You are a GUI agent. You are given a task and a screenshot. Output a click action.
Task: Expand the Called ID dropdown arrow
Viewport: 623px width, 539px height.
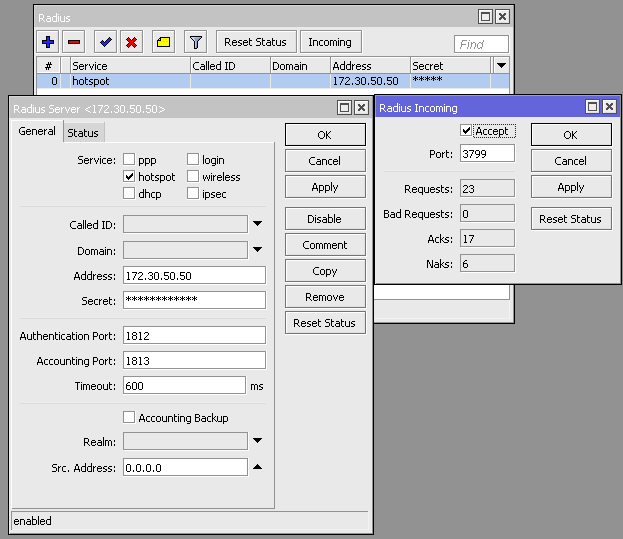(x=257, y=224)
